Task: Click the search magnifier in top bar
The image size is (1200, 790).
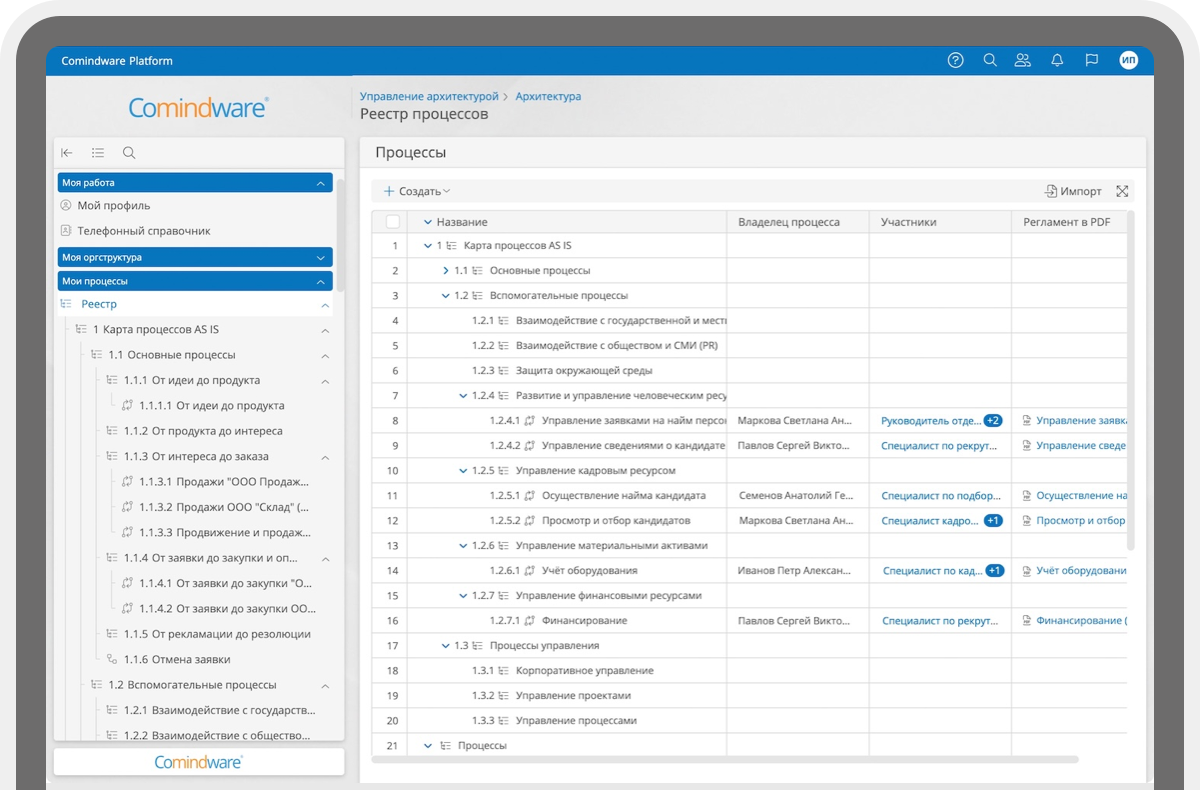Action: [990, 60]
